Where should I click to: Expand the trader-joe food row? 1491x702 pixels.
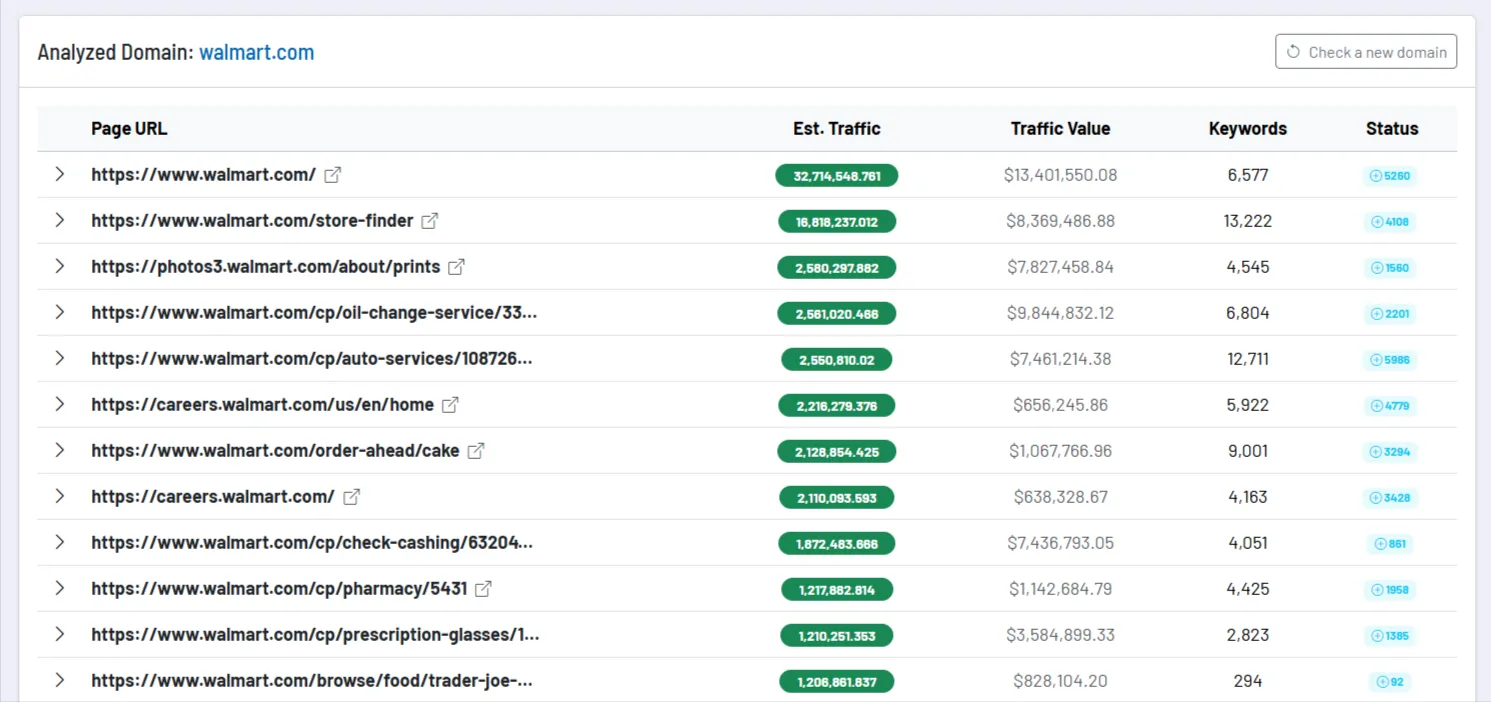(x=60, y=680)
